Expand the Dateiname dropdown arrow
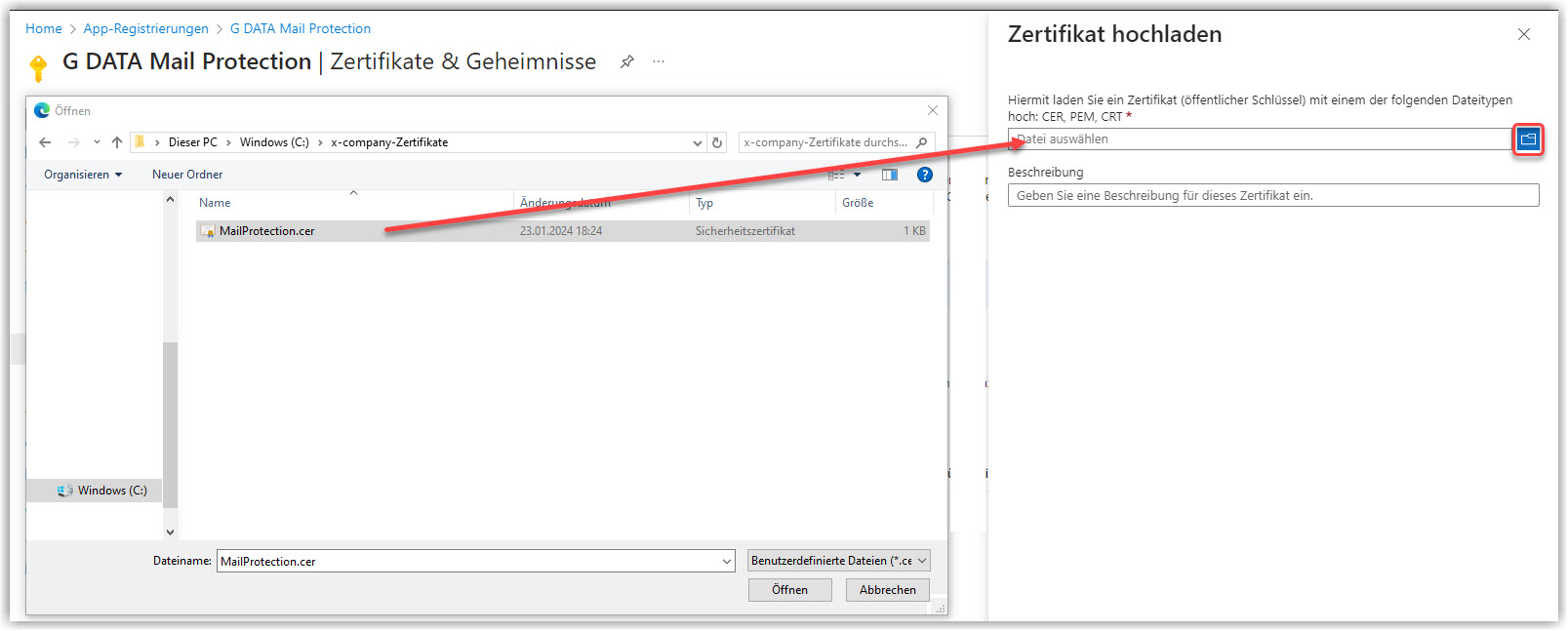Image resolution: width=1568 pixels, height=631 pixels. click(727, 561)
